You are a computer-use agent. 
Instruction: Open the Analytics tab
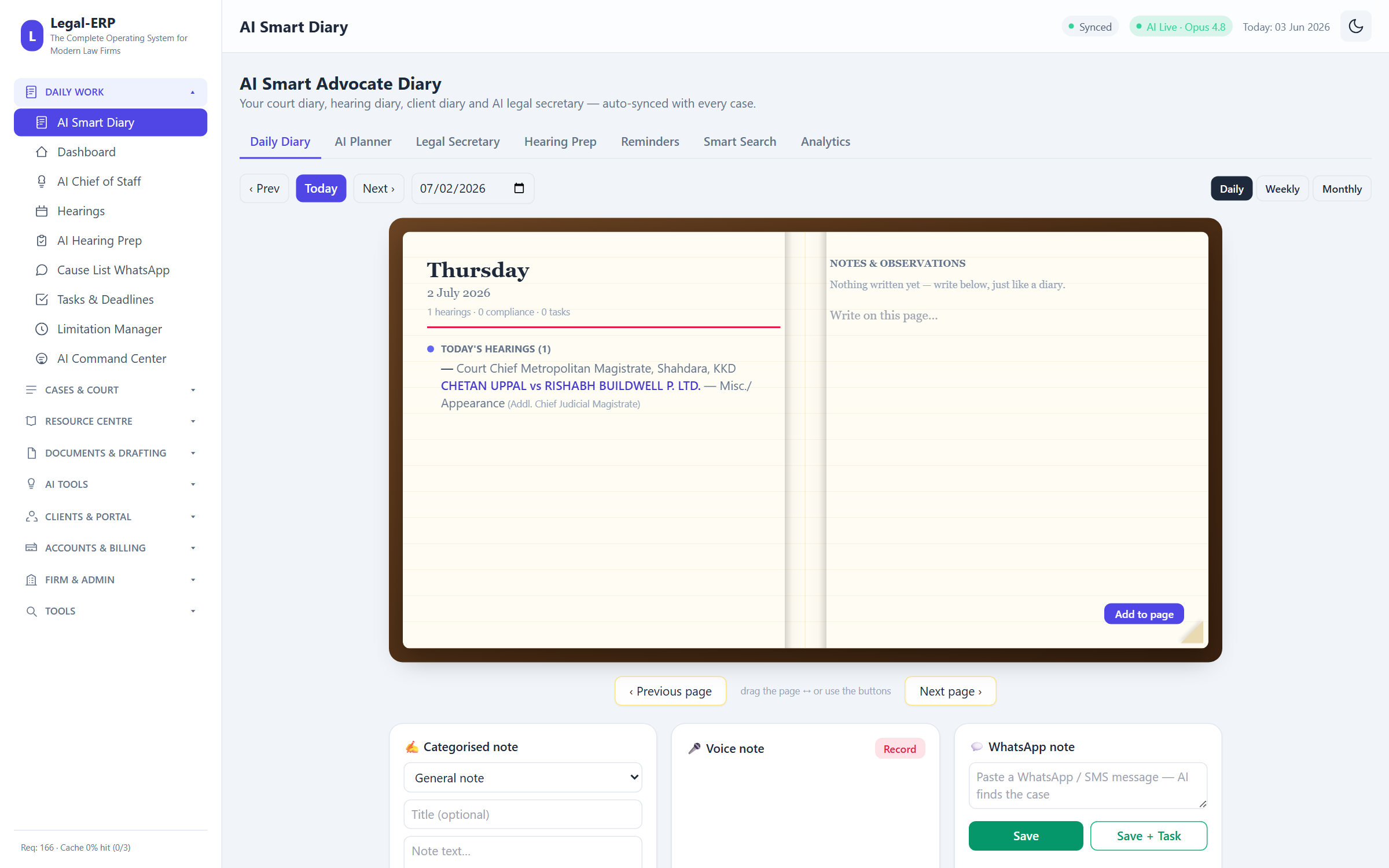click(x=825, y=141)
